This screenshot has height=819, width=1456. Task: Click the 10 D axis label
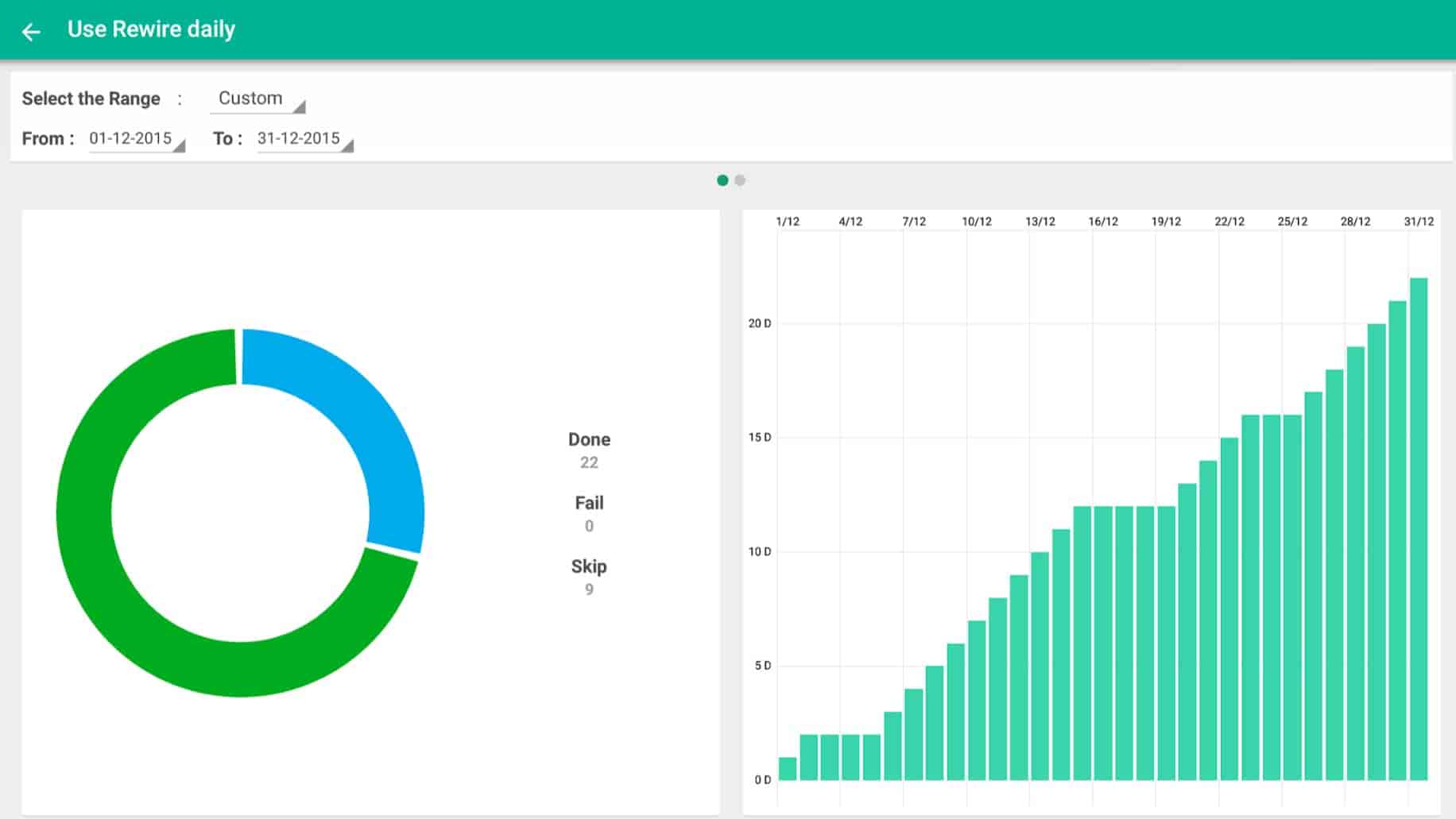[760, 551]
